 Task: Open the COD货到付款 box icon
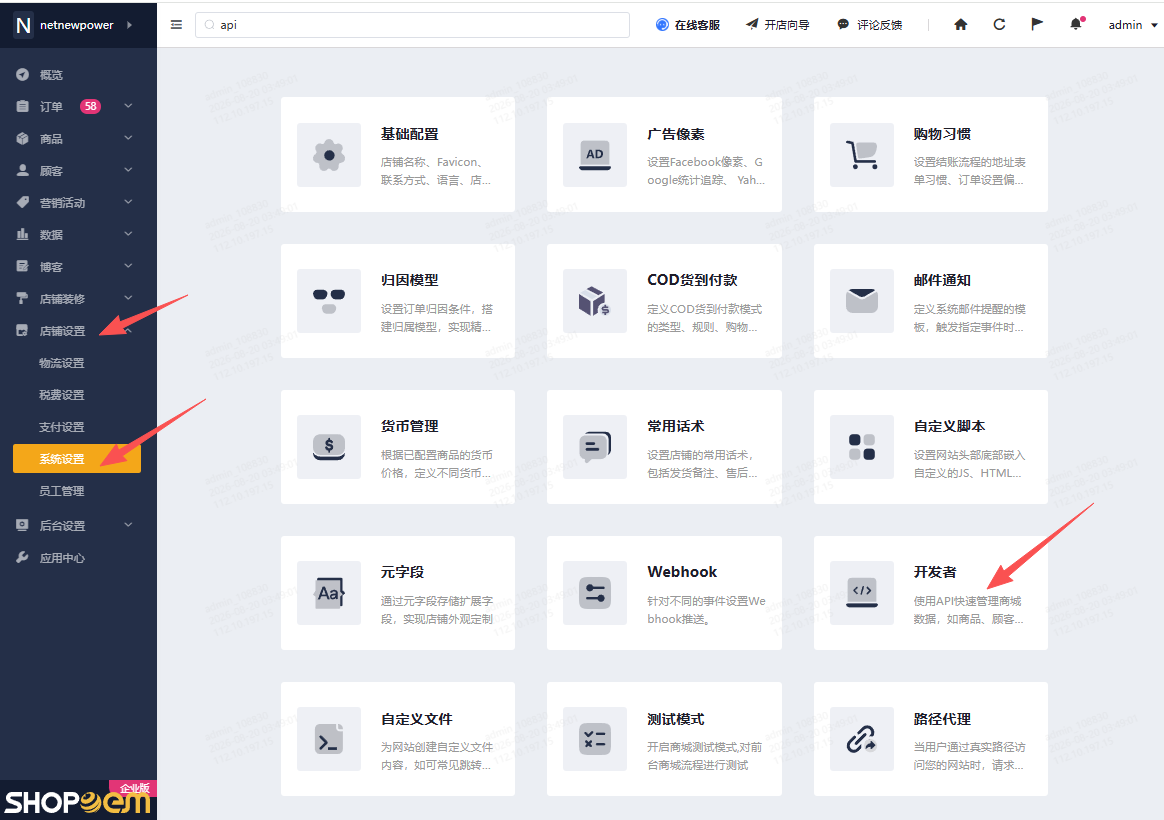(595, 301)
